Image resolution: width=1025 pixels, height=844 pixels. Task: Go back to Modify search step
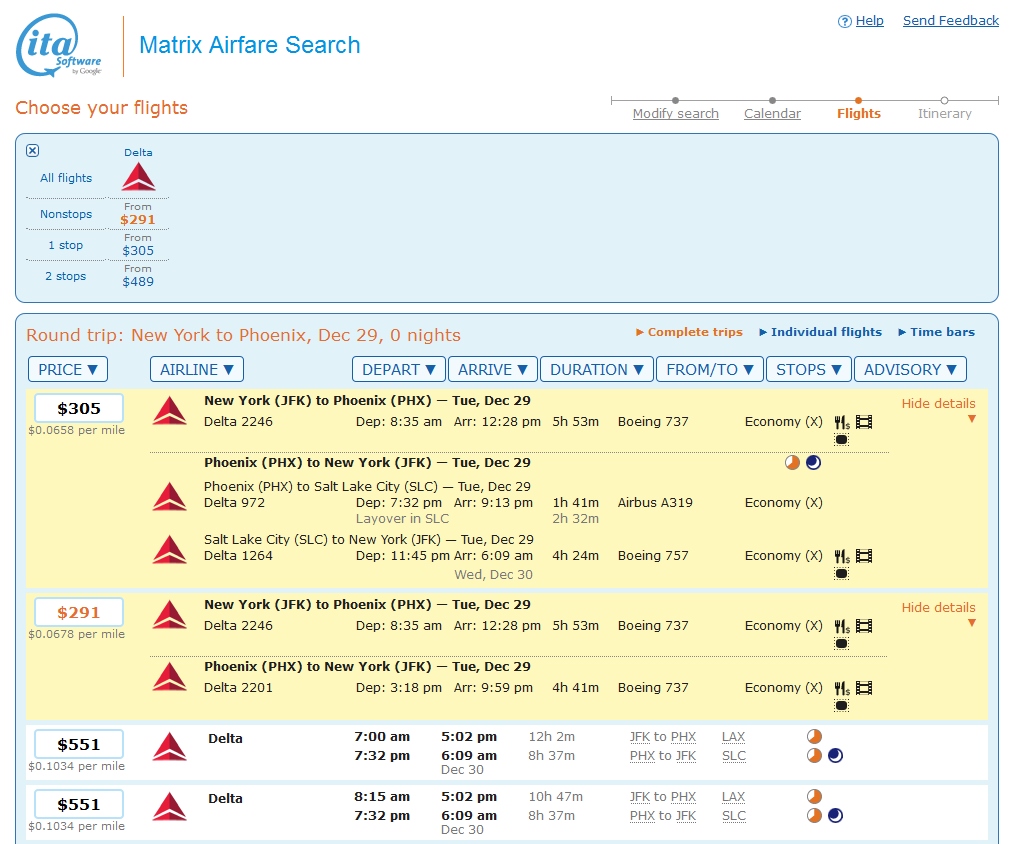[x=676, y=113]
